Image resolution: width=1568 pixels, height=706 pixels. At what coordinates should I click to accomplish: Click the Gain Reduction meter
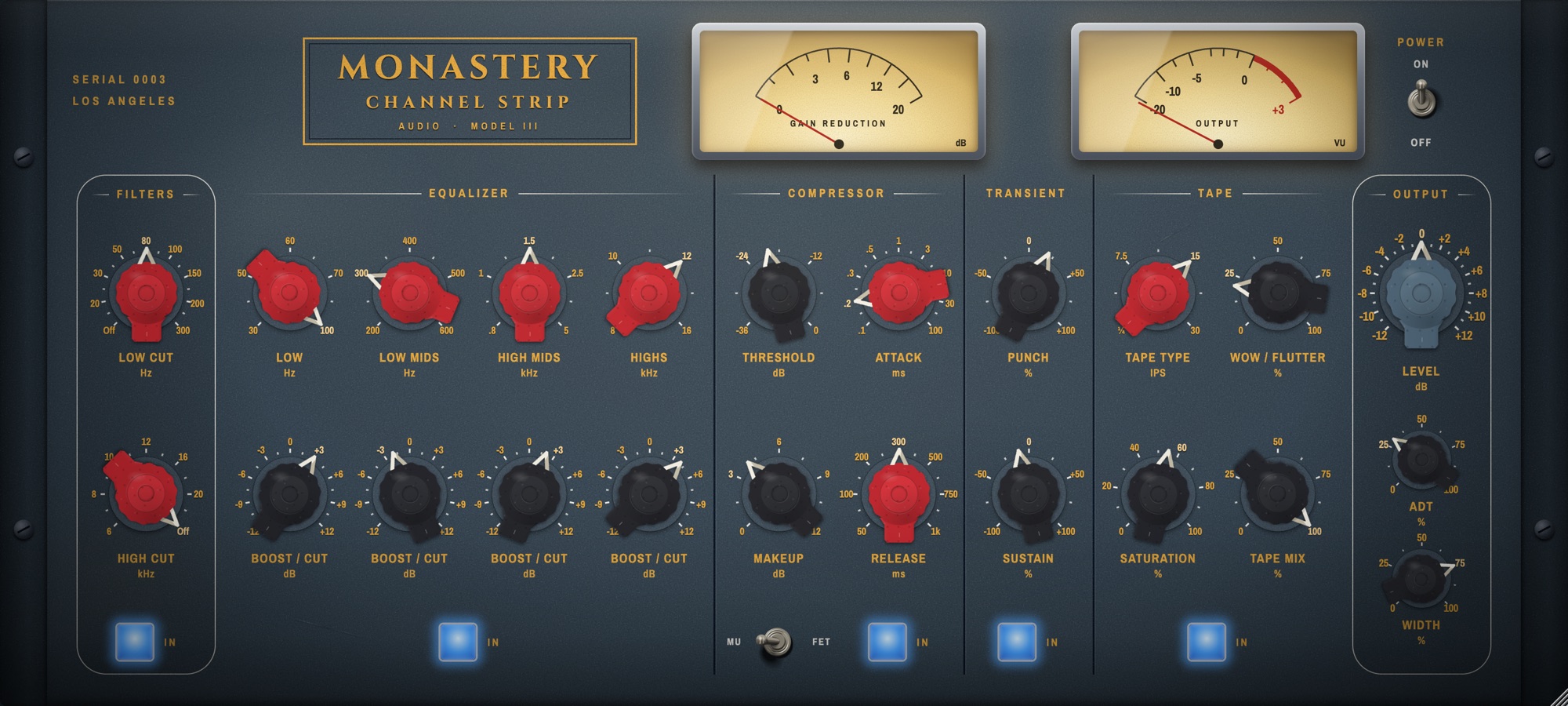(x=838, y=91)
